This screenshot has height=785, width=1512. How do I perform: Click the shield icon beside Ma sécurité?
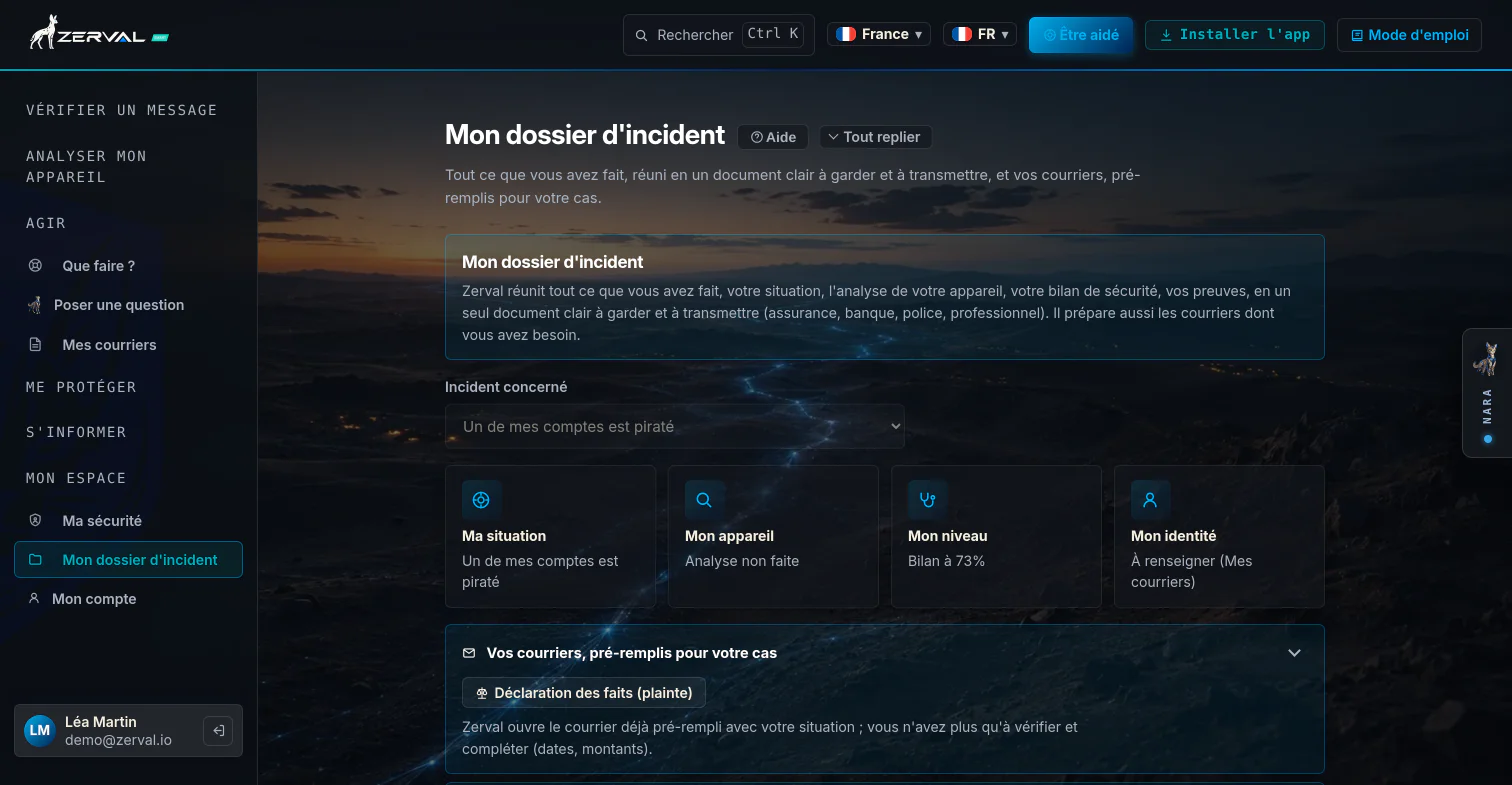pos(35,521)
